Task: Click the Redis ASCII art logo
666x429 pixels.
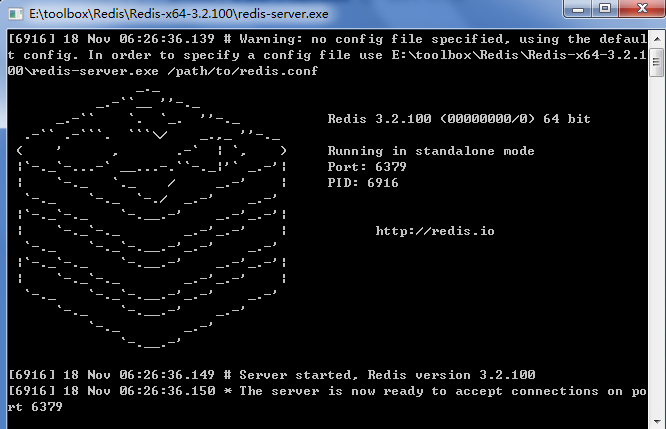Action: (151, 219)
